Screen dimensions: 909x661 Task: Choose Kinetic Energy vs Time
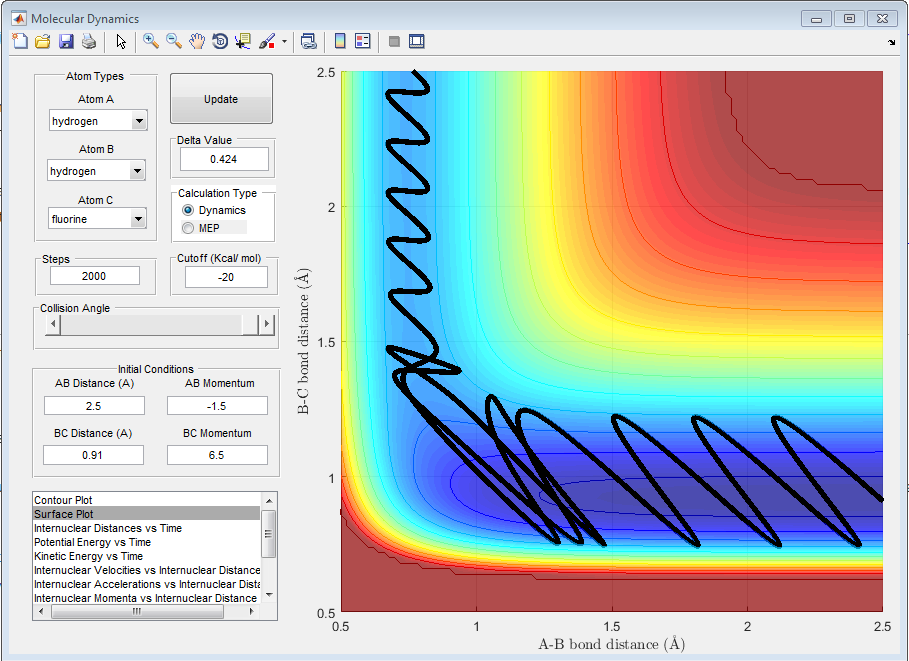click(146, 555)
